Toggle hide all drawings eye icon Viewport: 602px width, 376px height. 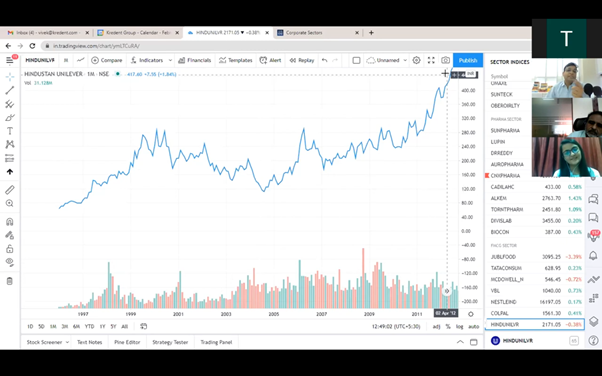click(x=10, y=262)
